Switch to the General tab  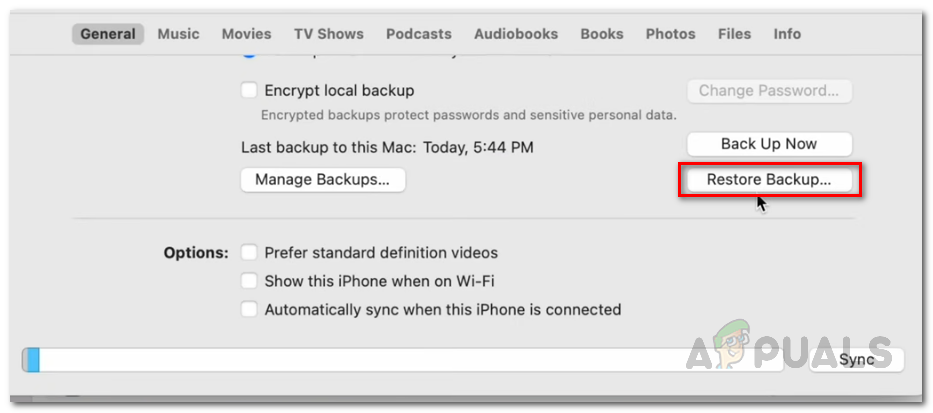point(108,34)
